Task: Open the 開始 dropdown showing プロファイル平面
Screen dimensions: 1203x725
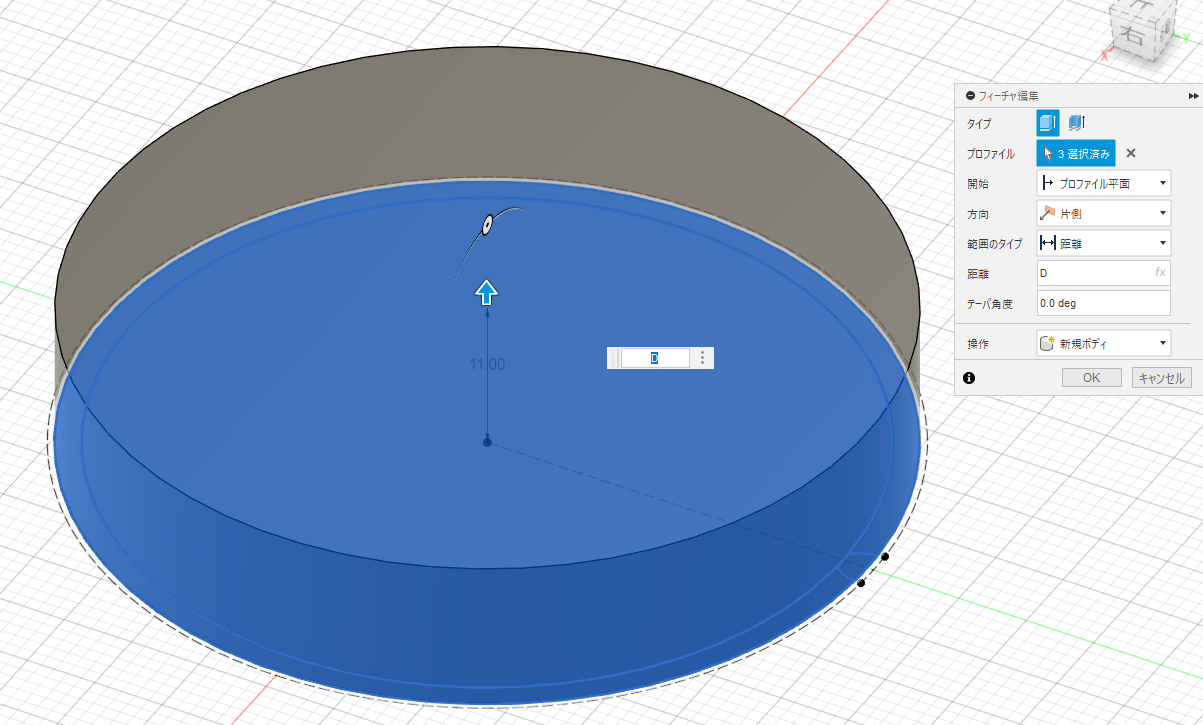Action: point(1103,184)
